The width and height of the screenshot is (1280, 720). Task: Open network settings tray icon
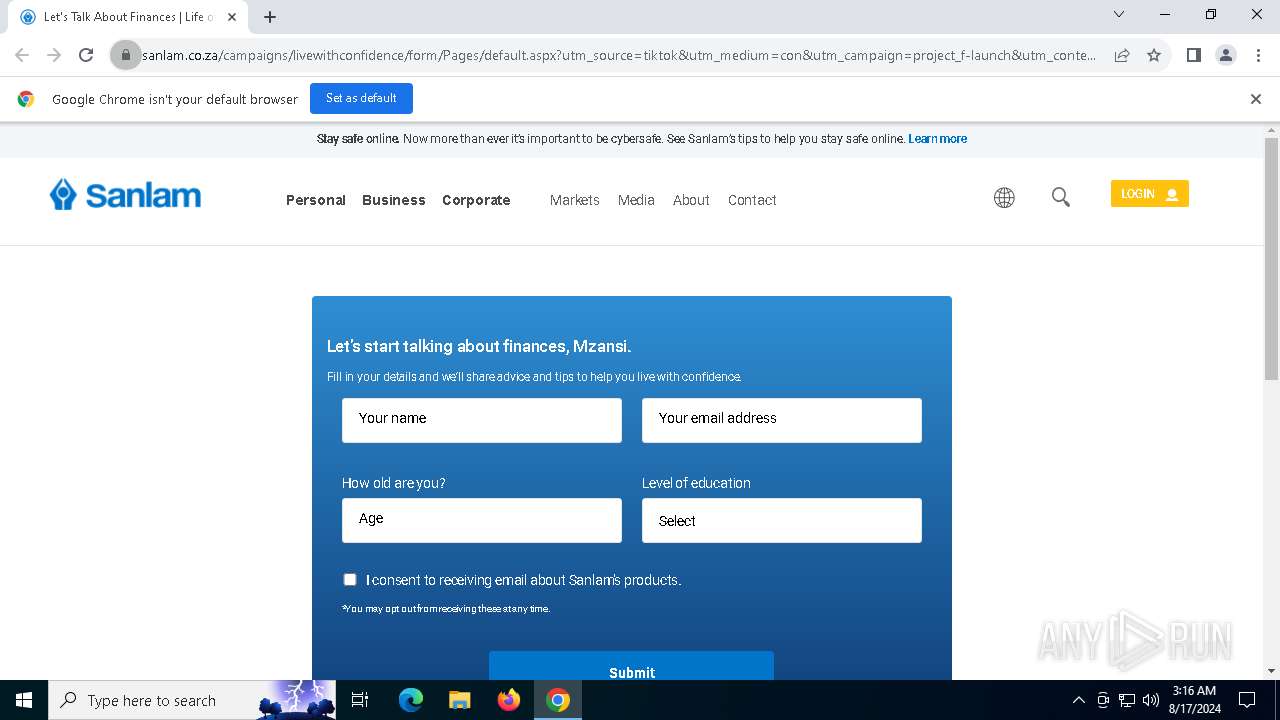(1127, 700)
